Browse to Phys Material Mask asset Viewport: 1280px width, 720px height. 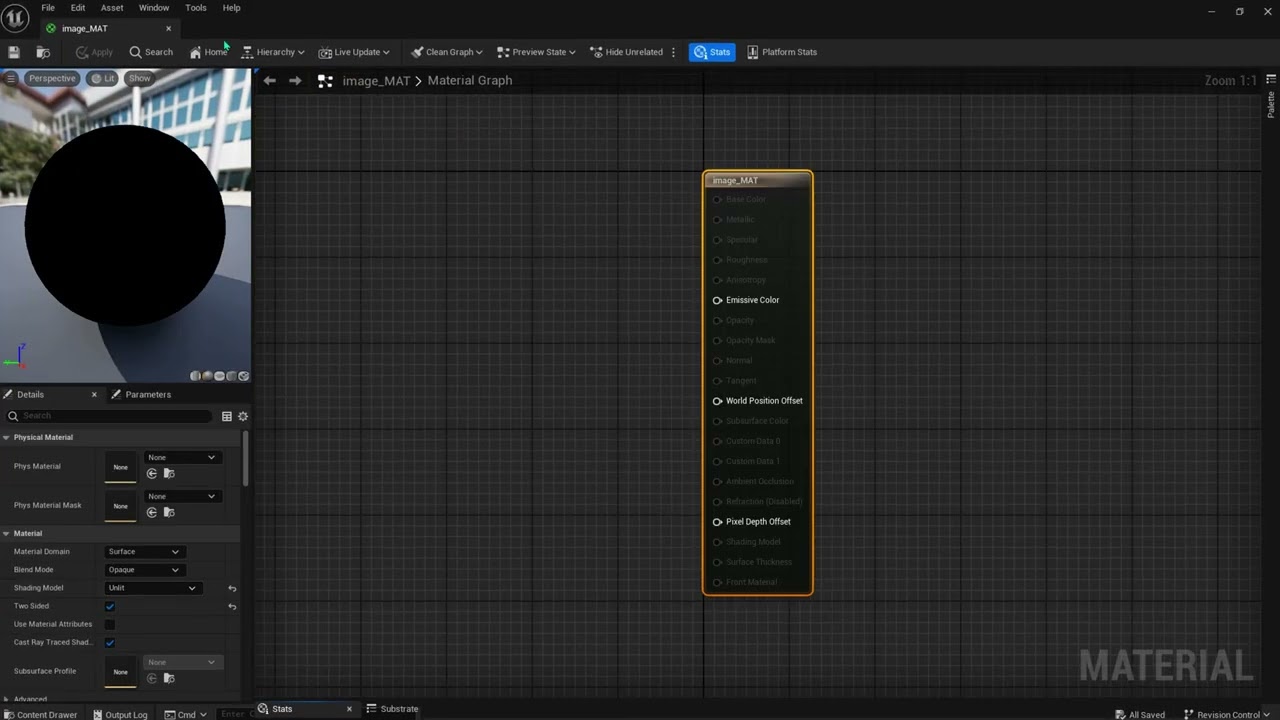[x=169, y=513]
